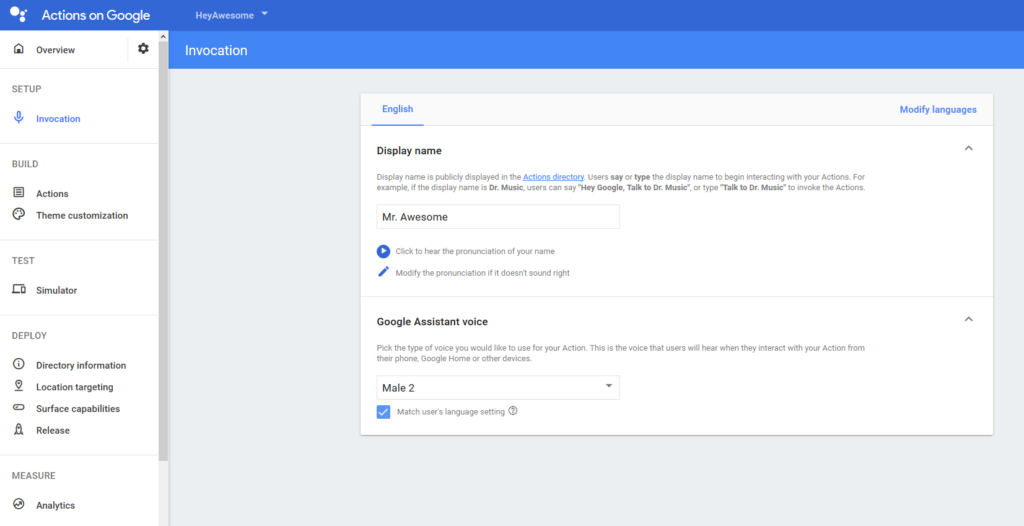Open the HeyAwesome project dropdown

(x=232, y=14)
